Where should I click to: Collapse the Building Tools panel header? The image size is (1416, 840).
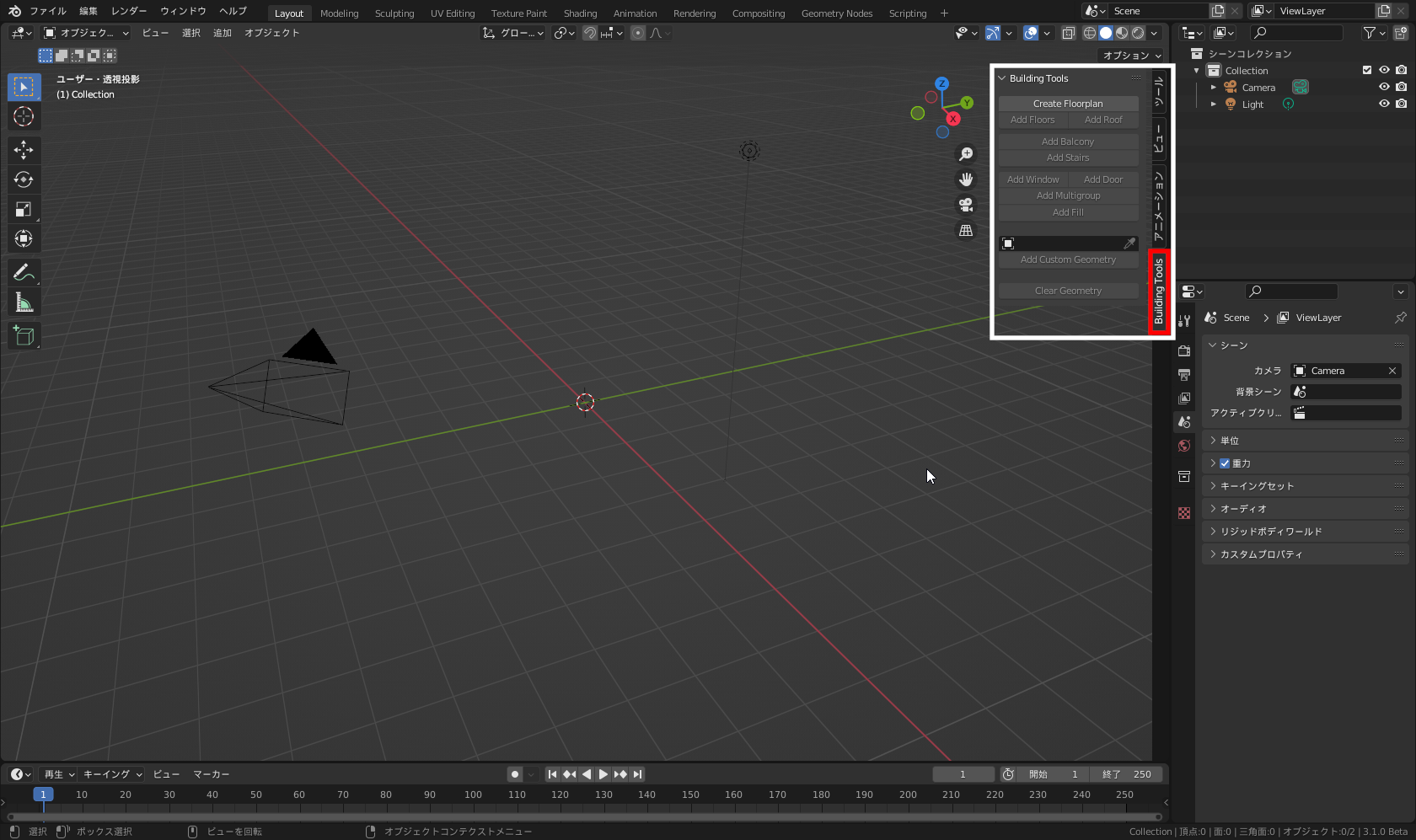tap(1002, 78)
